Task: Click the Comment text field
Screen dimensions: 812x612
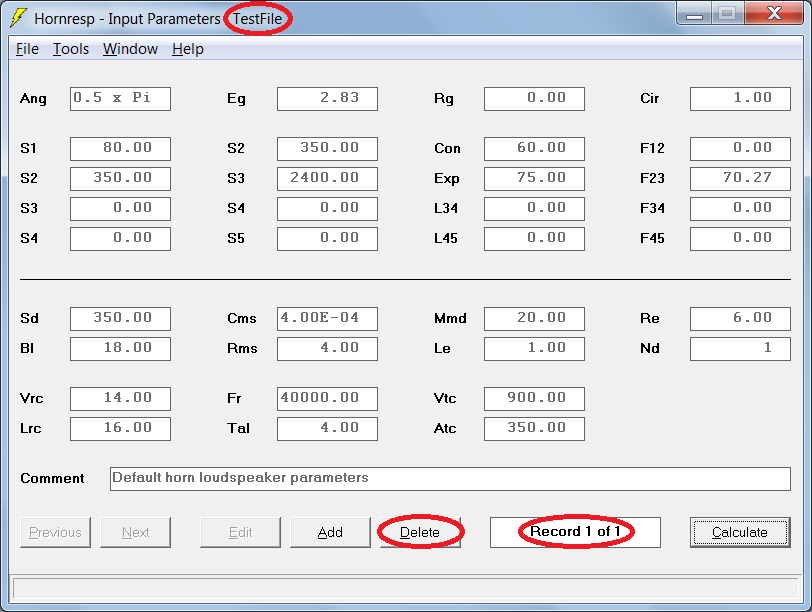Action: (450, 479)
